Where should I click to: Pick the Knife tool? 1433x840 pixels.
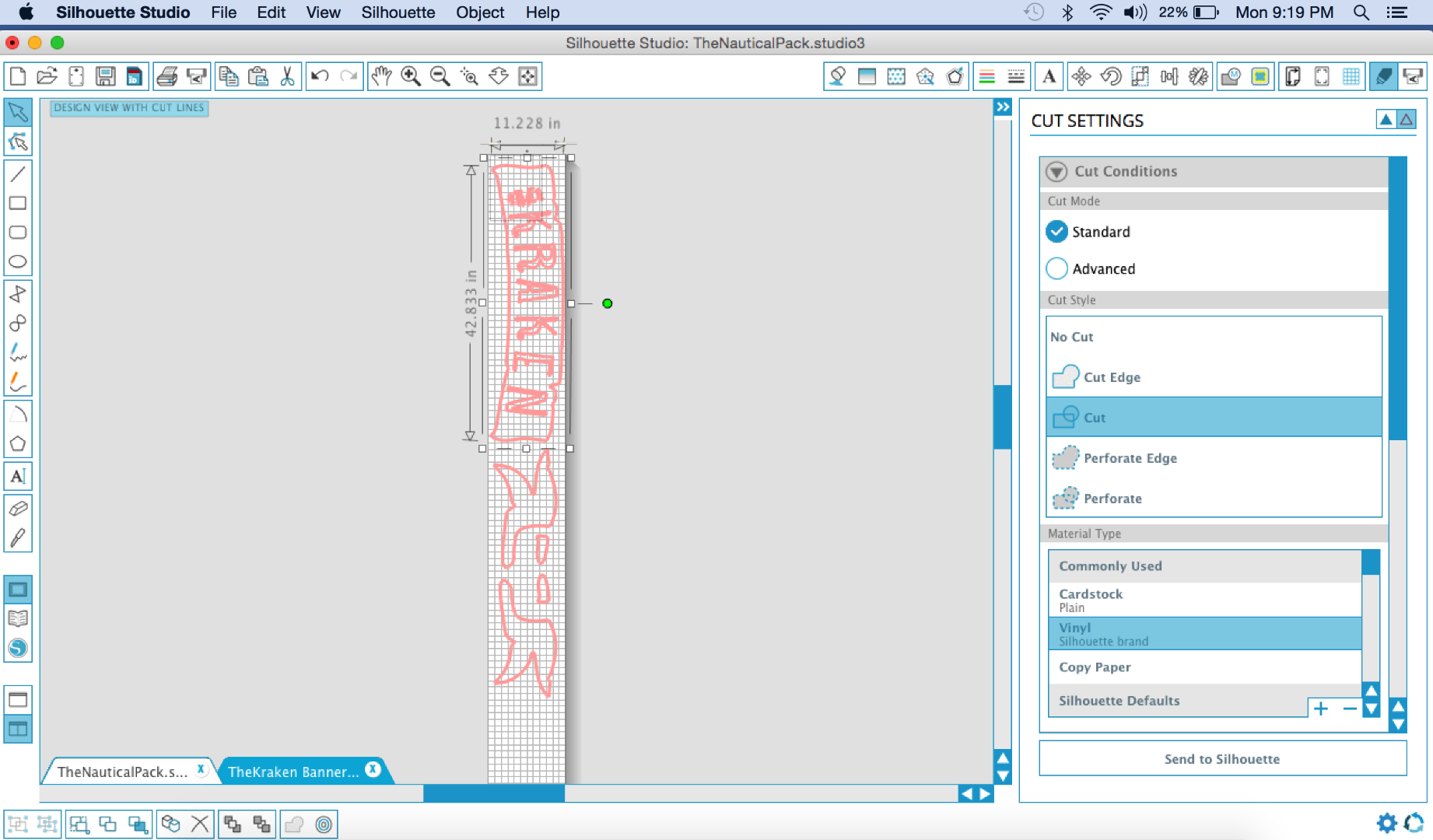tap(18, 537)
